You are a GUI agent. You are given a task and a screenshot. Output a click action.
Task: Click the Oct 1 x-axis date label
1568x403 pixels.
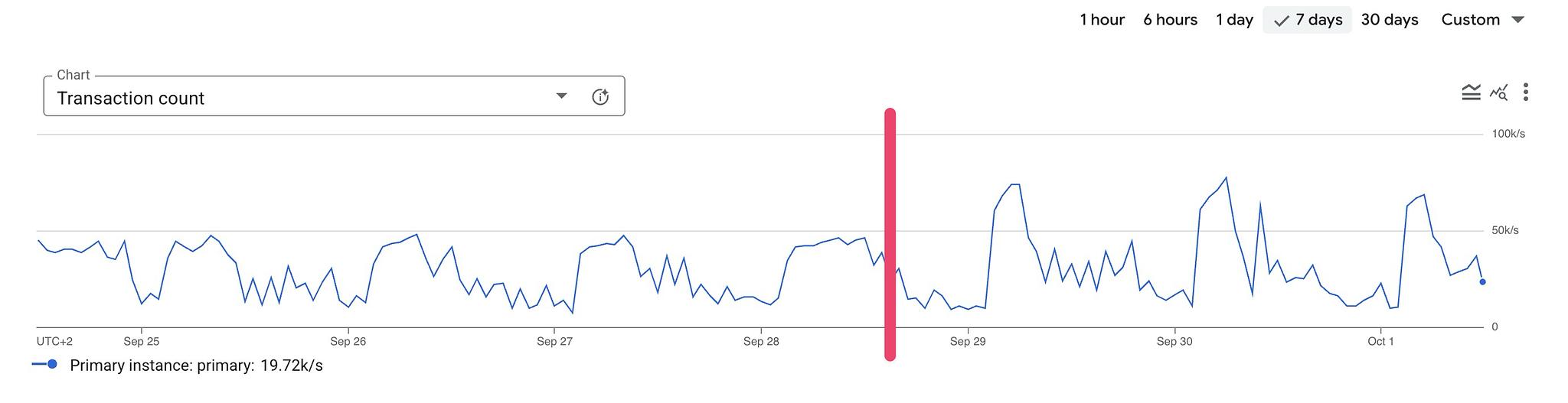[x=1380, y=342]
